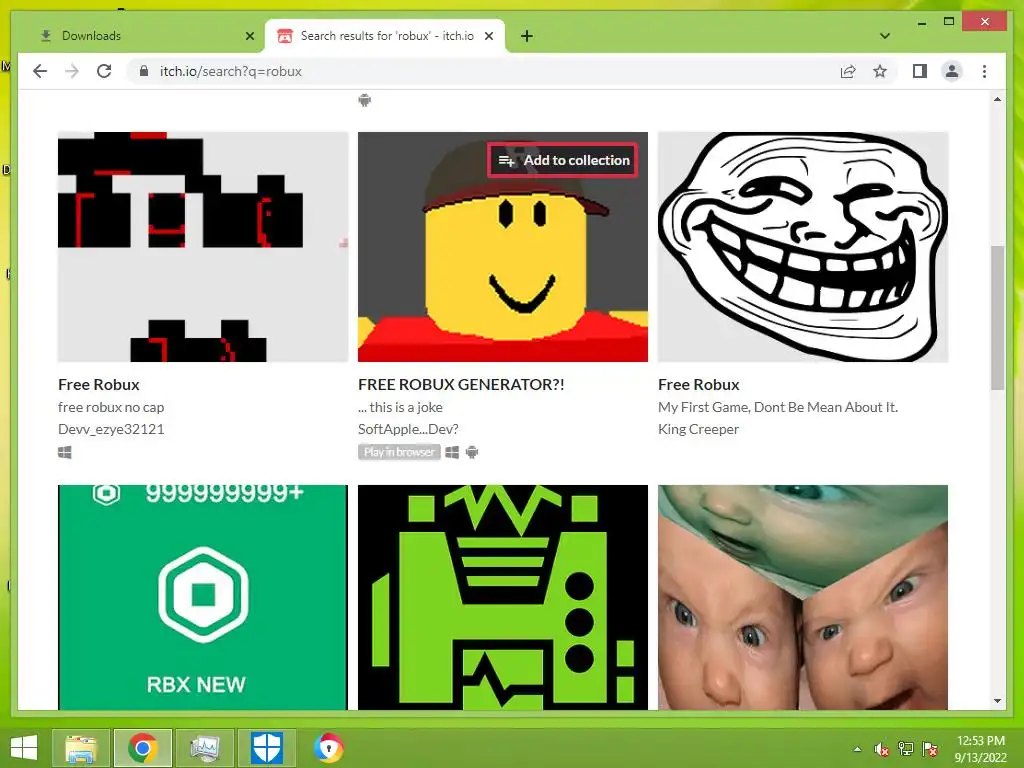Select the 'Search results for robux' tab

click(385, 36)
